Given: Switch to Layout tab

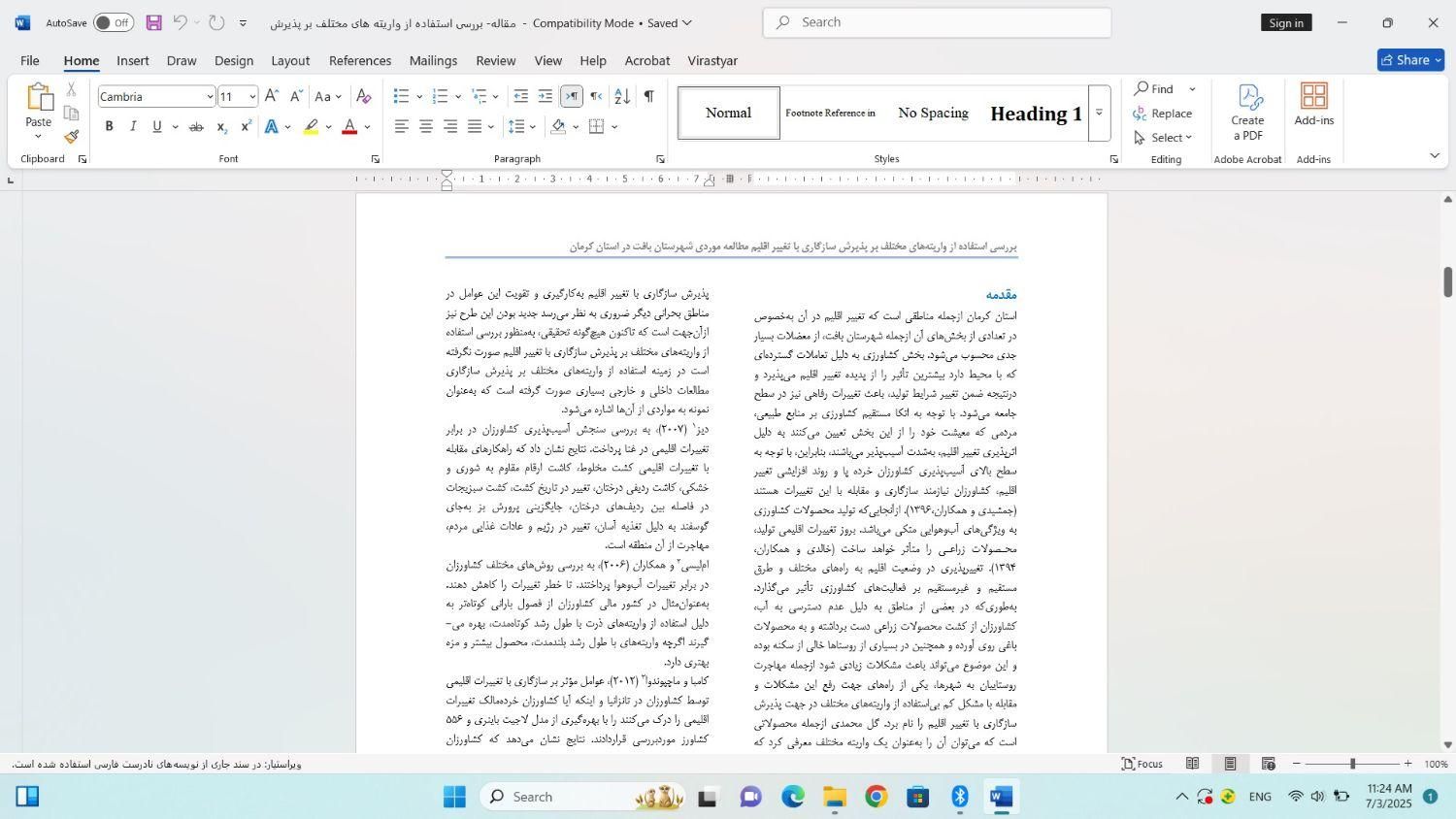Looking at the screenshot, I should pyautogui.click(x=290, y=60).
